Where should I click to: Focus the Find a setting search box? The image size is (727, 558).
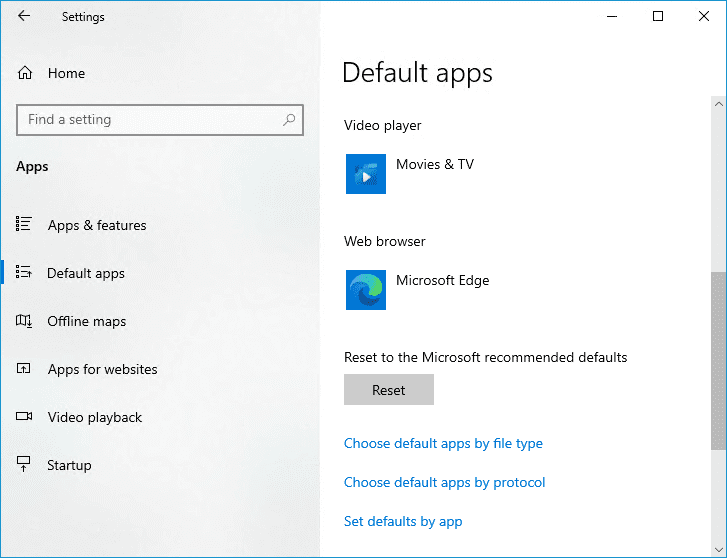coord(159,120)
